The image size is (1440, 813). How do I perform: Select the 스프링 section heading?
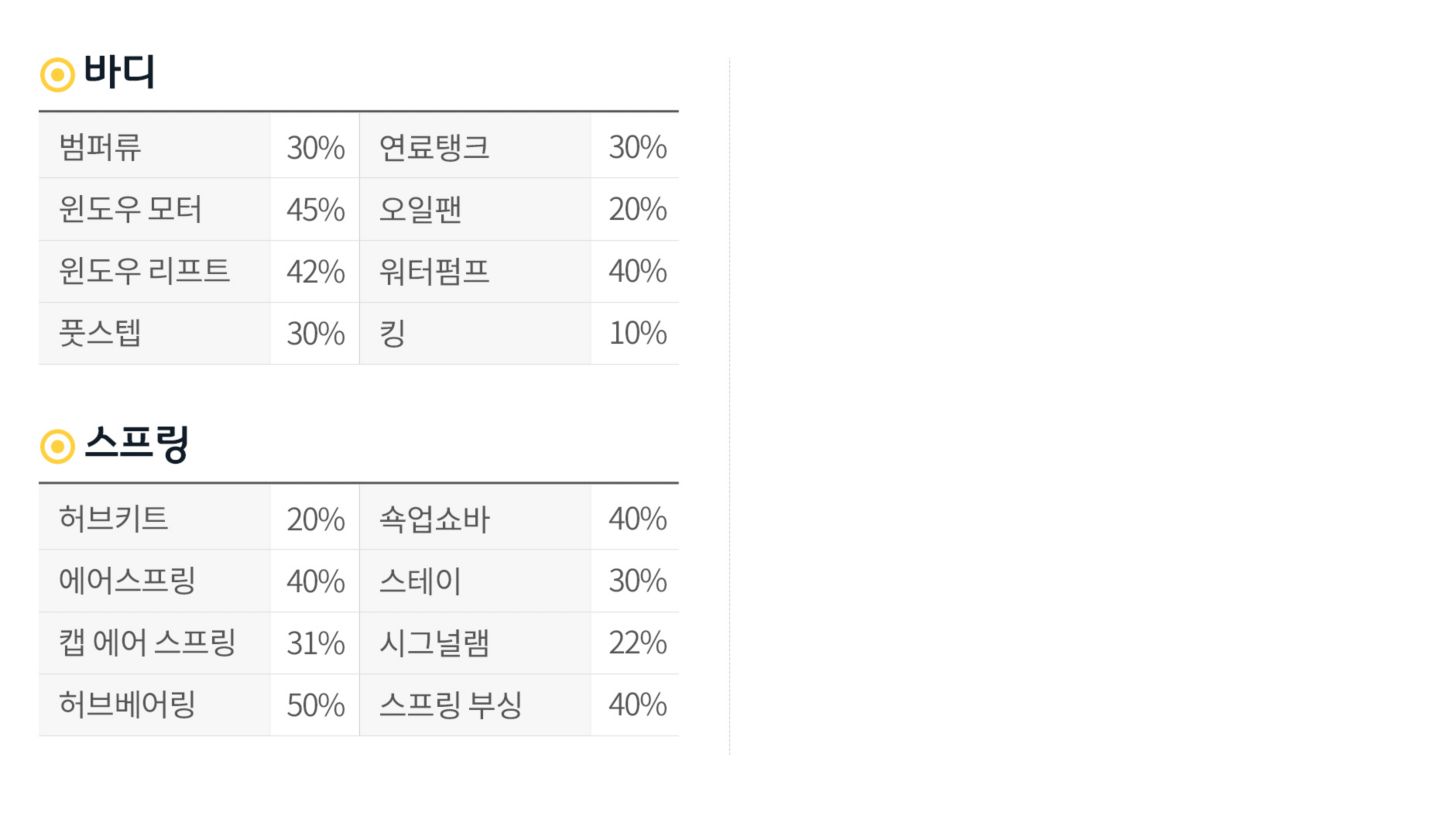point(136,443)
